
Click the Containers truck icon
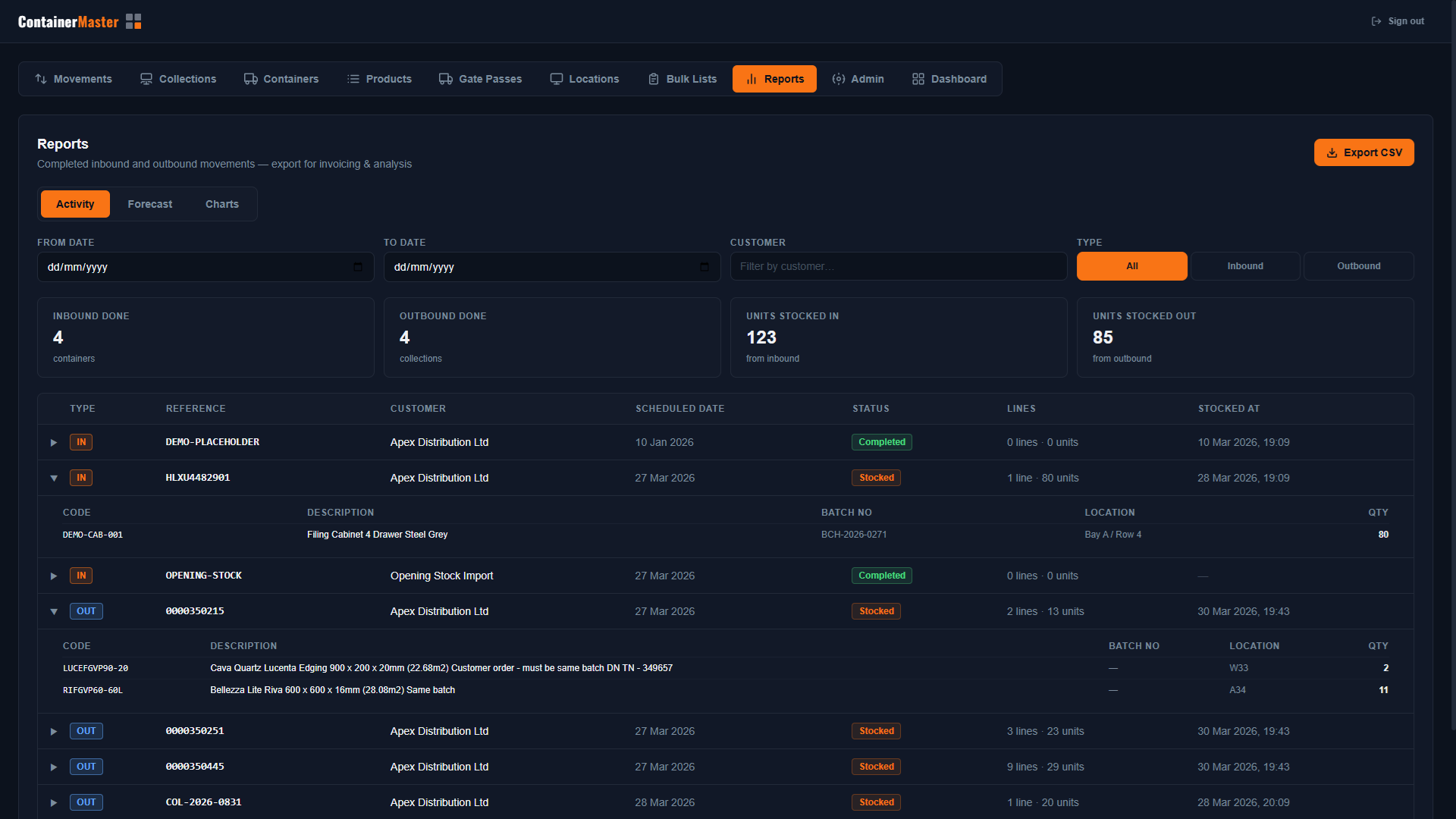point(250,79)
